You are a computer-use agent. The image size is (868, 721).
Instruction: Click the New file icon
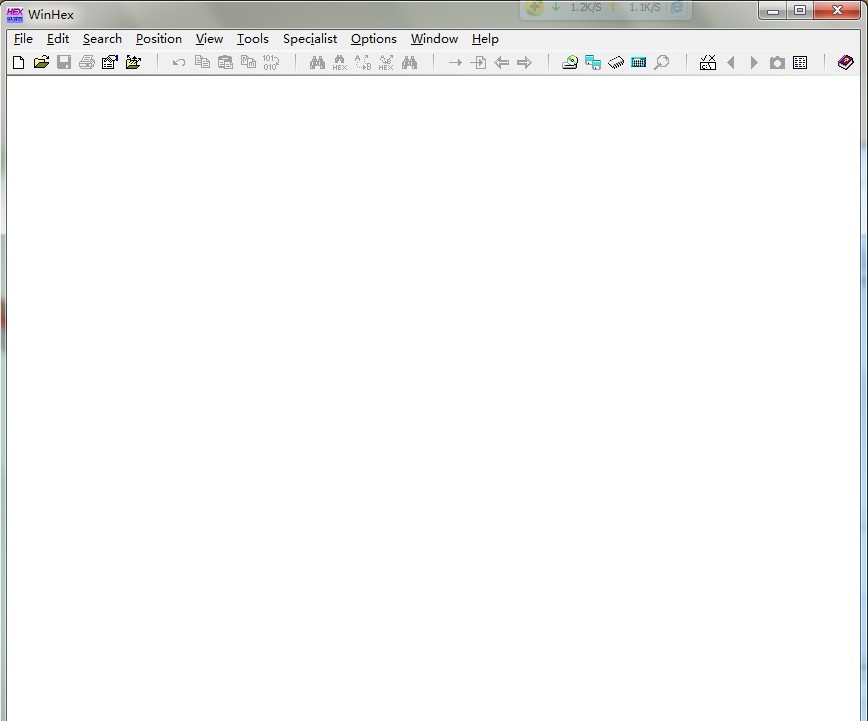[18, 62]
